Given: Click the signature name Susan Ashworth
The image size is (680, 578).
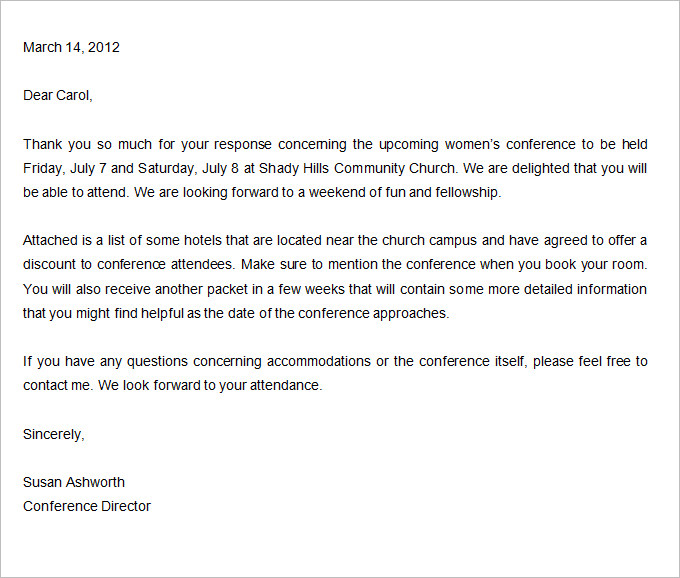Looking at the screenshot, I should pyautogui.click(x=74, y=482).
